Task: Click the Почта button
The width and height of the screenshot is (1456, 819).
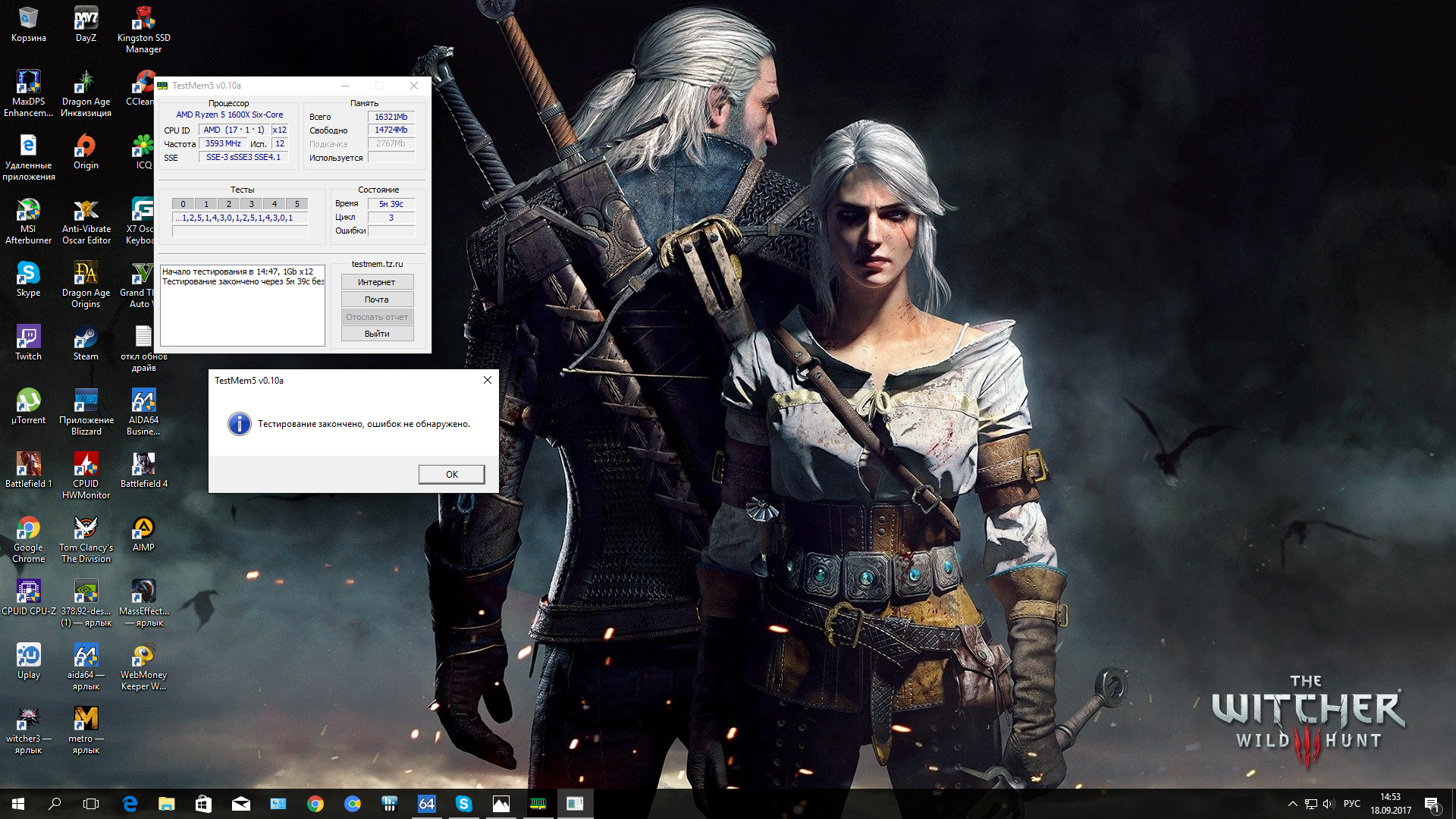Action: (x=377, y=300)
